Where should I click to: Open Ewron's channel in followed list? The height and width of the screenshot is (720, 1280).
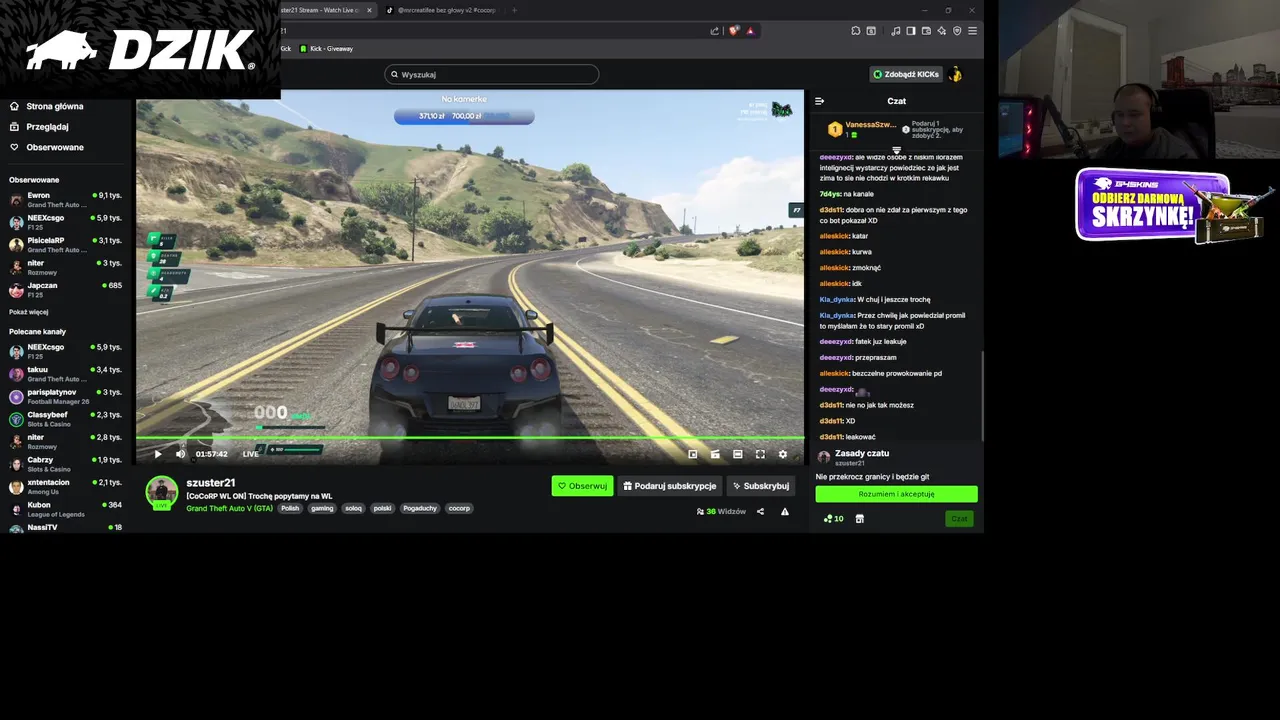coord(65,199)
